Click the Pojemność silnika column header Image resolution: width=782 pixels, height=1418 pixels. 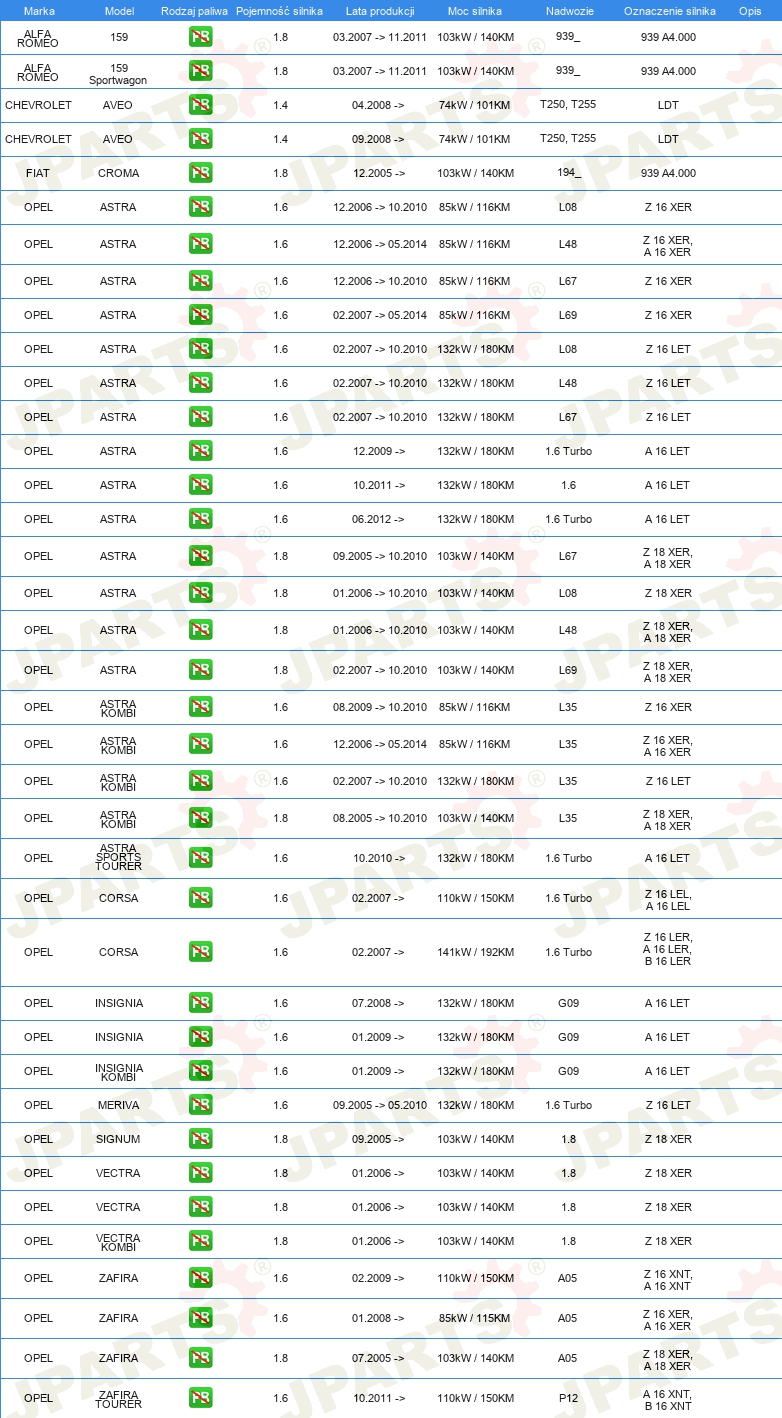279,10
